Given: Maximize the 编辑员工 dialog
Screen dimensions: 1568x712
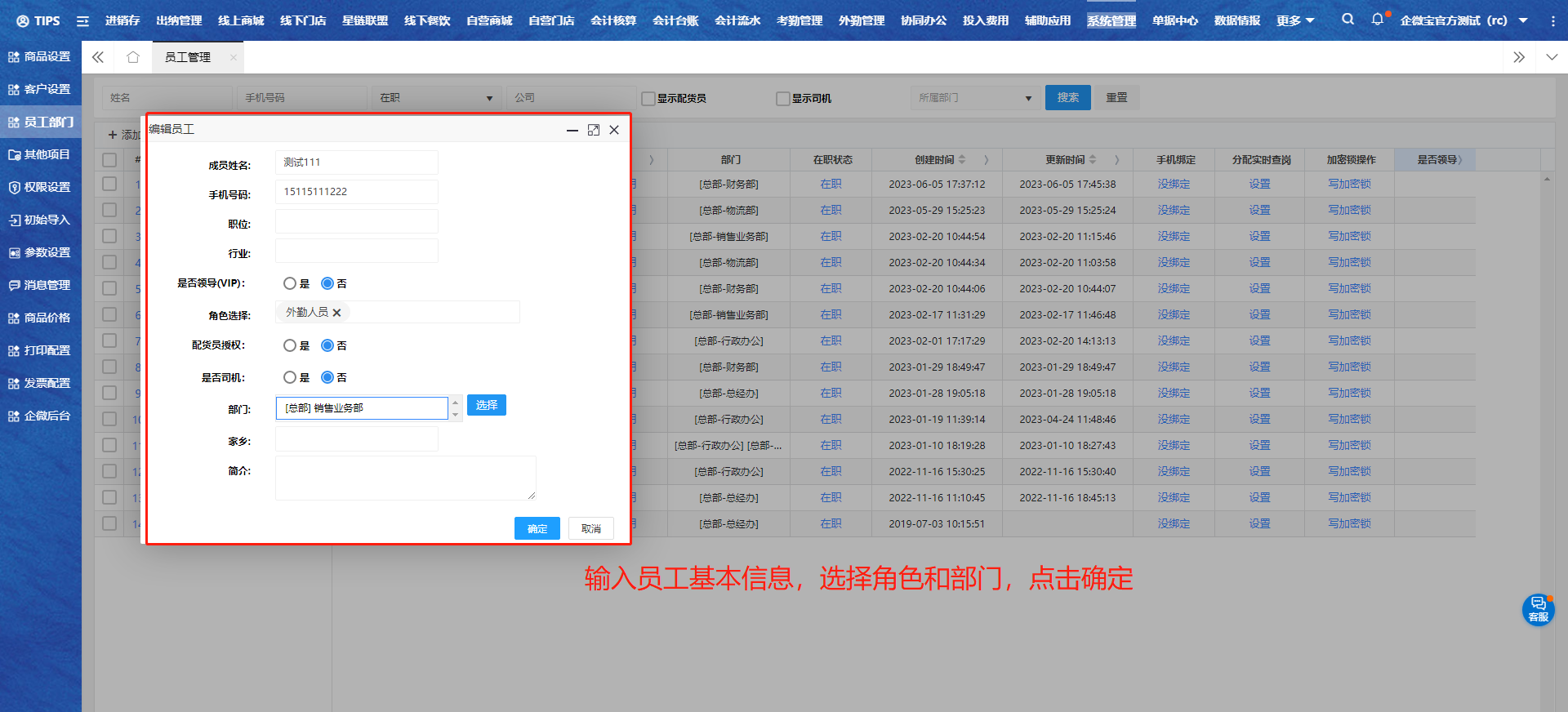Looking at the screenshot, I should pos(594,130).
